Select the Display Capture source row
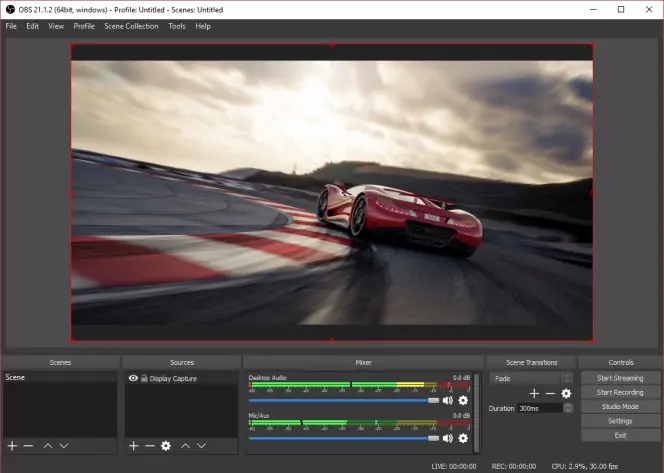Image resolution: width=664 pixels, height=473 pixels. pyautogui.click(x=181, y=378)
